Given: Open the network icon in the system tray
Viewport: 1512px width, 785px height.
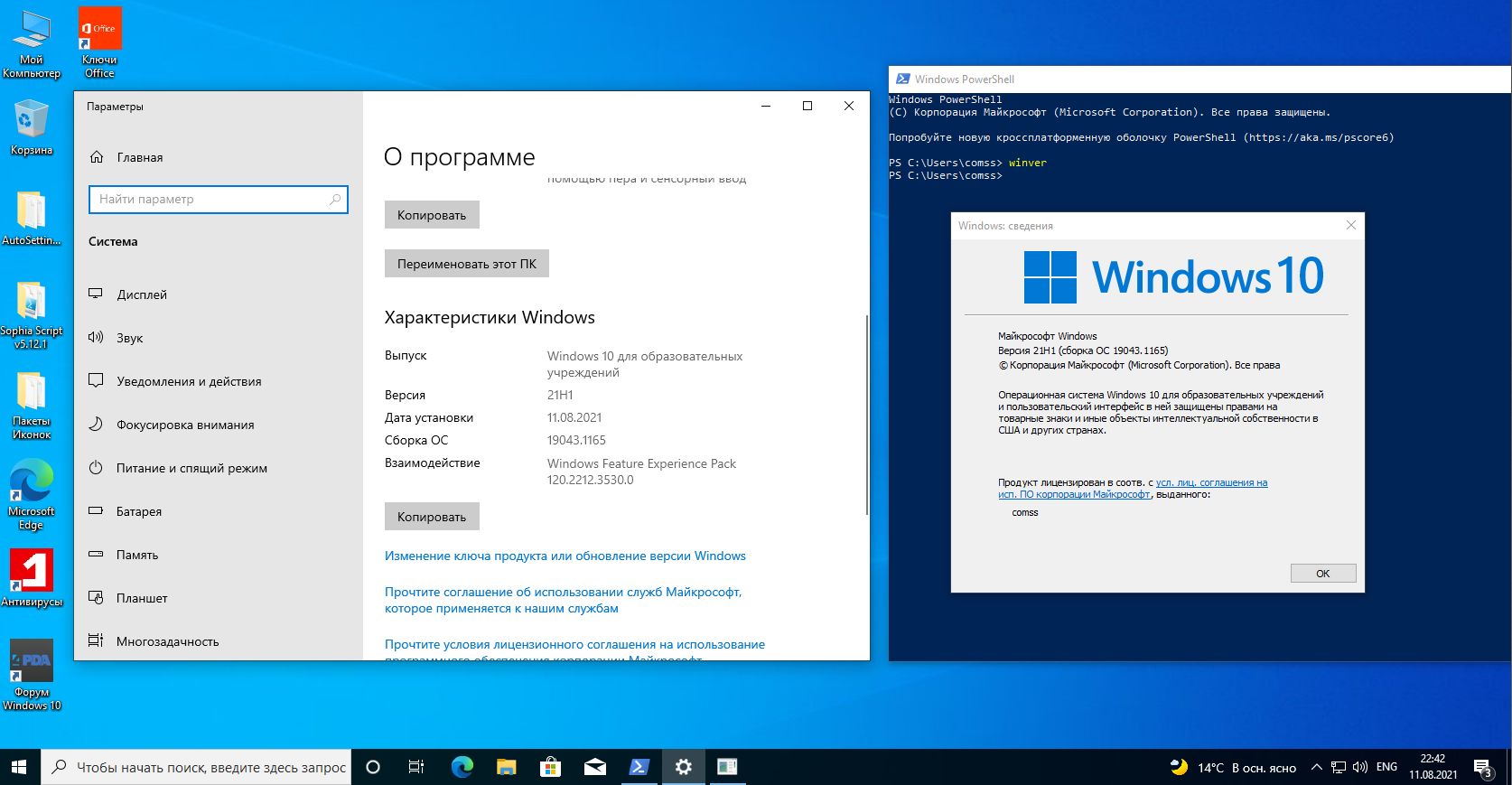Looking at the screenshot, I should pyautogui.click(x=1339, y=767).
